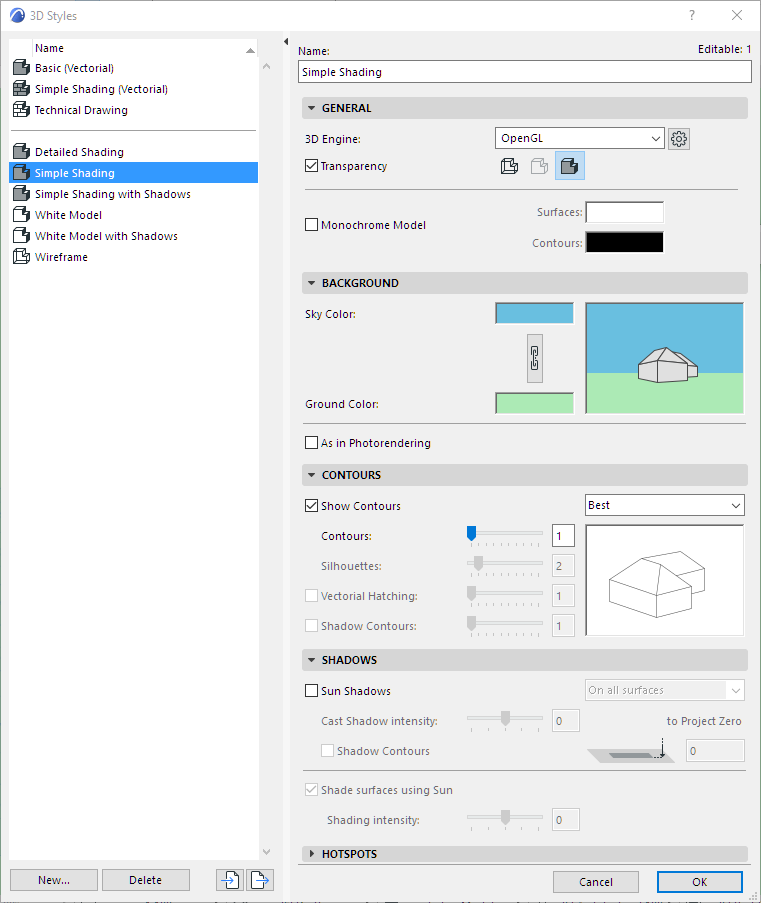Toggle the Transparency checkbox
Image resolution: width=761 pixels, height=903 pixels.
(311, 166)
